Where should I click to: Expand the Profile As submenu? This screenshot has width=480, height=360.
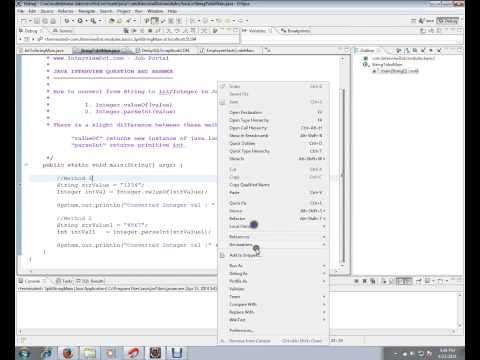273,281
